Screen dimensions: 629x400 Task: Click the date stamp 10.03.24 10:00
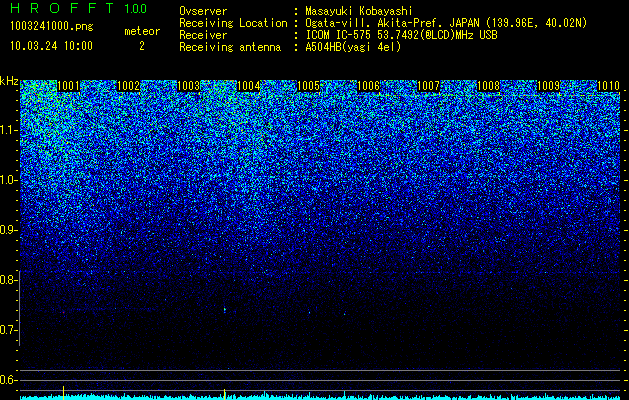(x=51, y=46)
